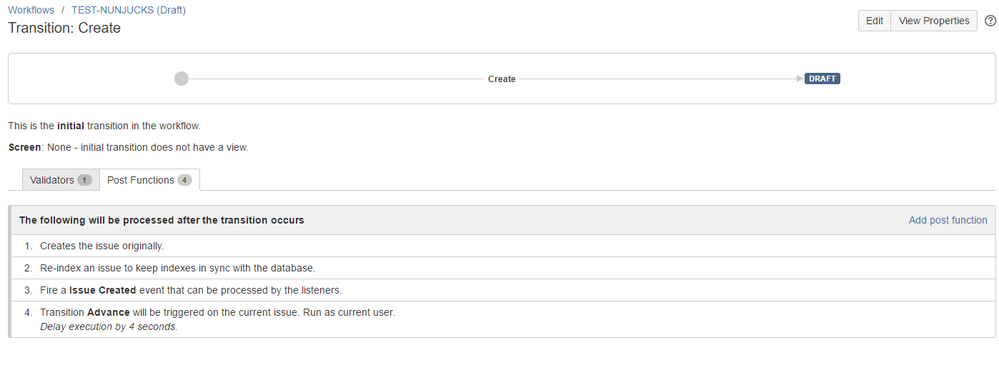The image size is (999, 380).
Task: Select the DRAFT status lozenge
Action: click(823, 79)
